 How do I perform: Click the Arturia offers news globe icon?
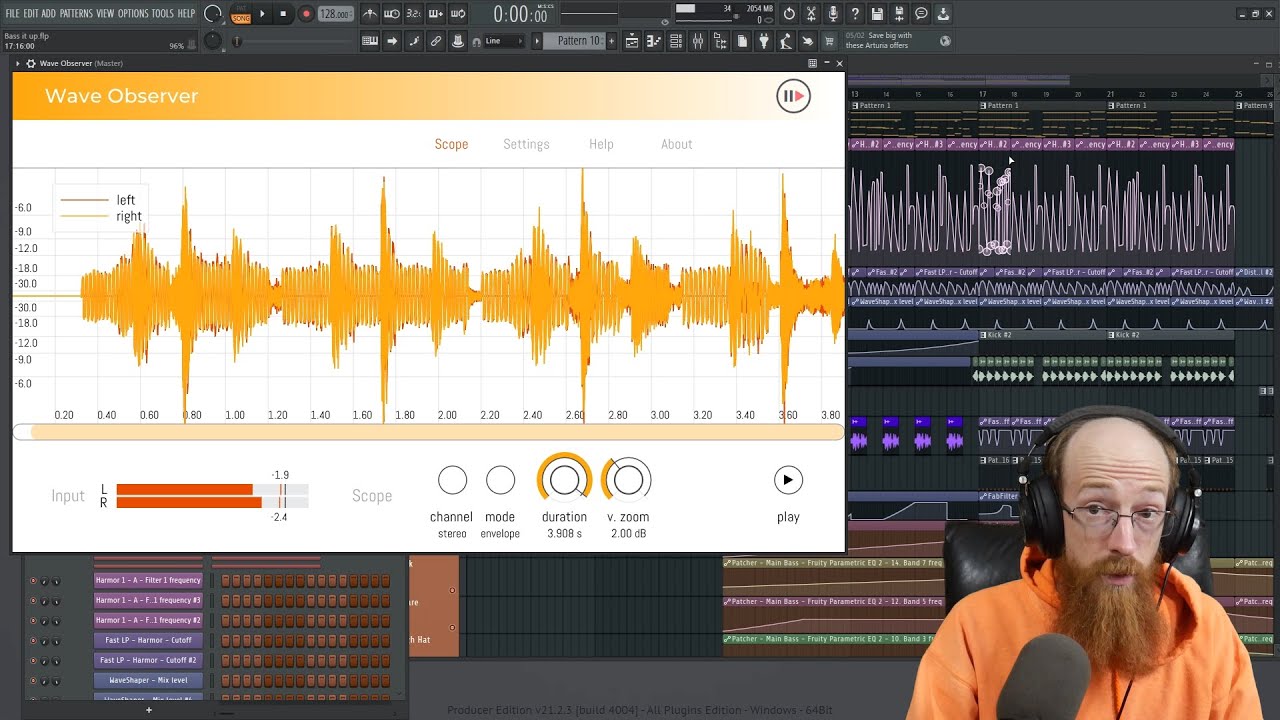click(x=945, y=41)
